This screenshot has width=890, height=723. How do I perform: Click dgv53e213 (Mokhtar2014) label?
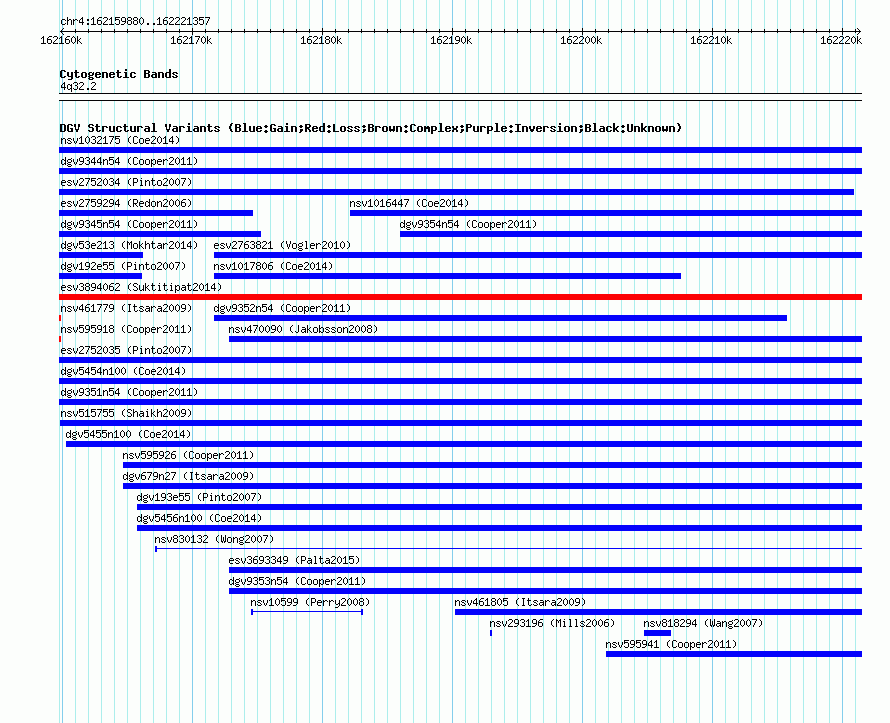pyautogui.click(x=129, y=245)
